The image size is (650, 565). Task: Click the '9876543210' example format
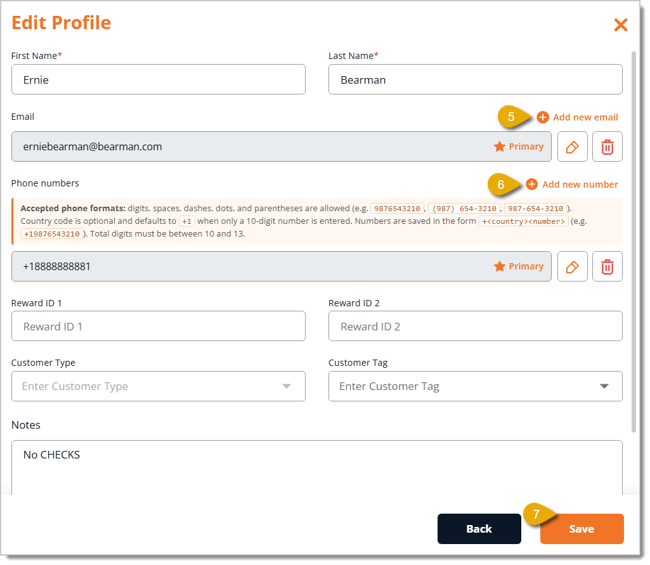click(x=397, y=209)
